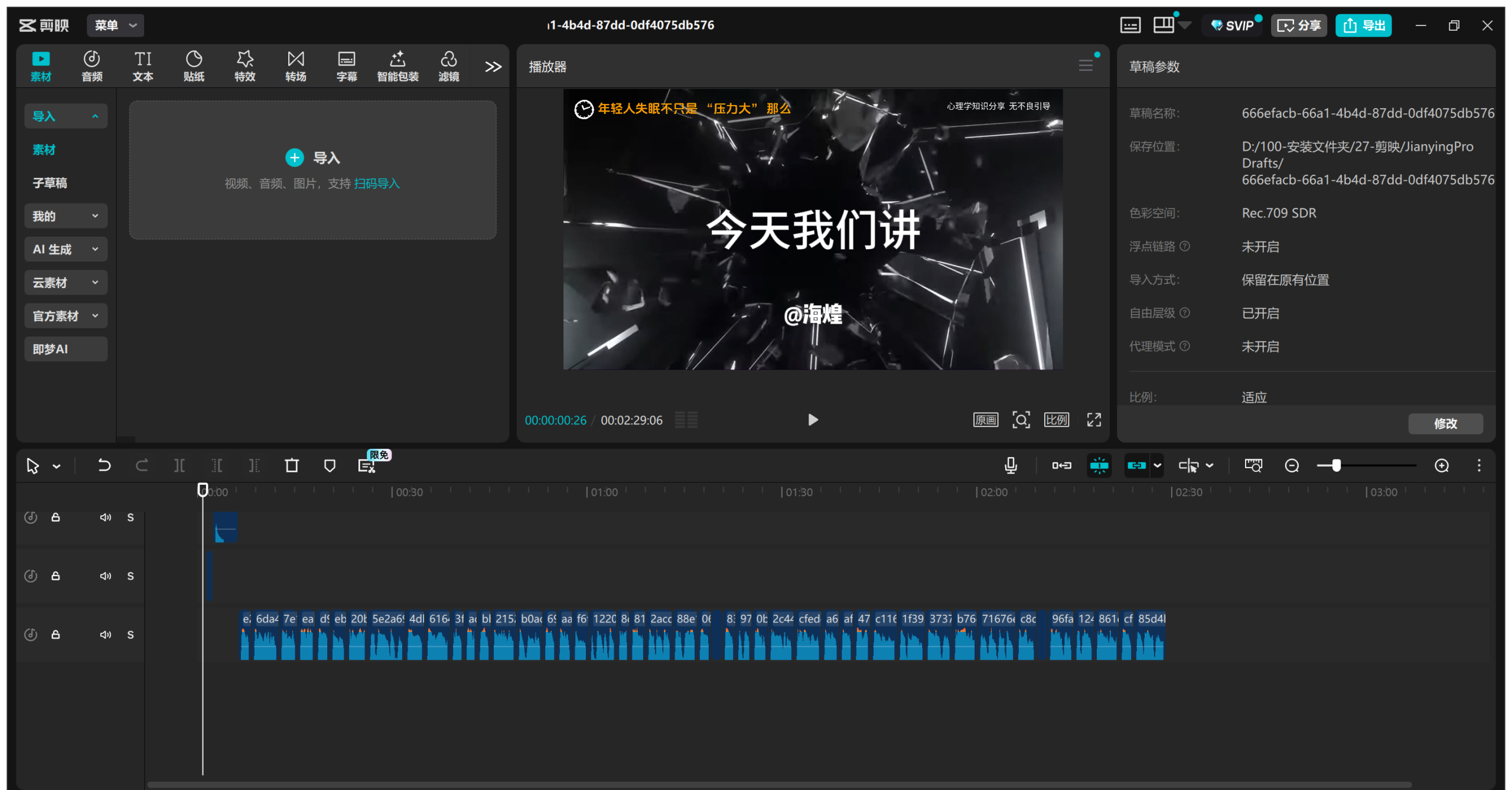This screenshot has height=790, width=1512.
Task: Select the split (分割) tool icon
Action: pos(178,465)
